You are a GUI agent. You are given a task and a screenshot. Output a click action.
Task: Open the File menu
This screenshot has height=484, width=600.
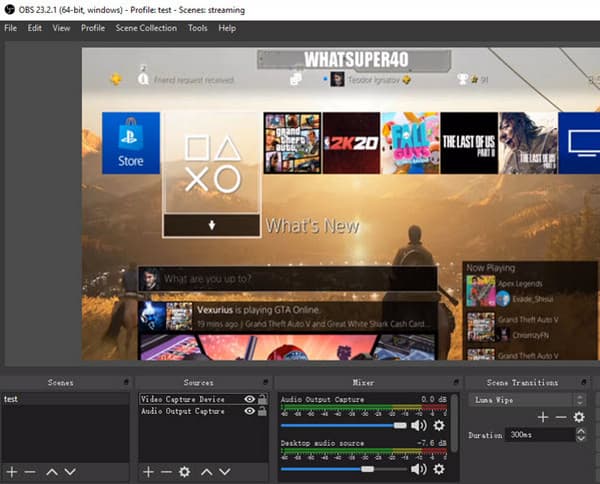click(x=10, y=28)
